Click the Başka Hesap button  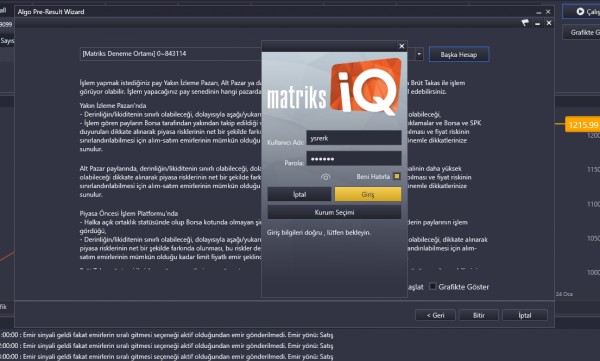pos(459,54)
